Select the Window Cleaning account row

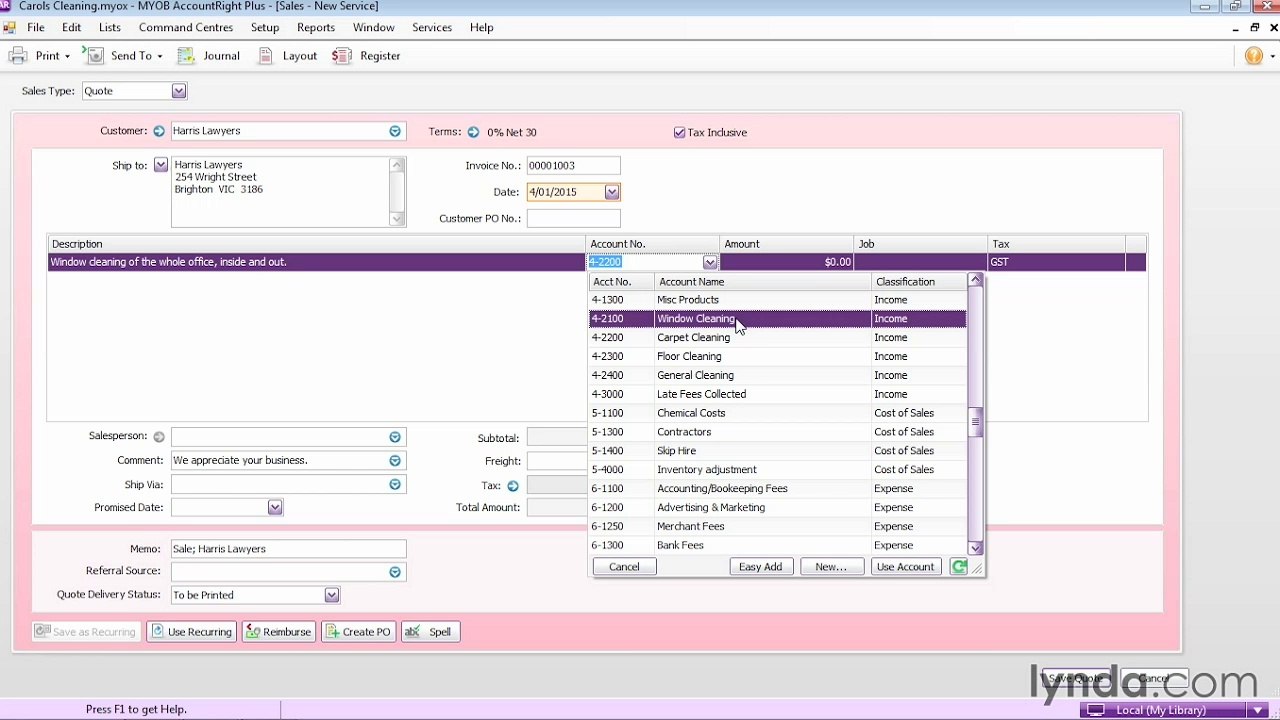click(x=778, y=319)
